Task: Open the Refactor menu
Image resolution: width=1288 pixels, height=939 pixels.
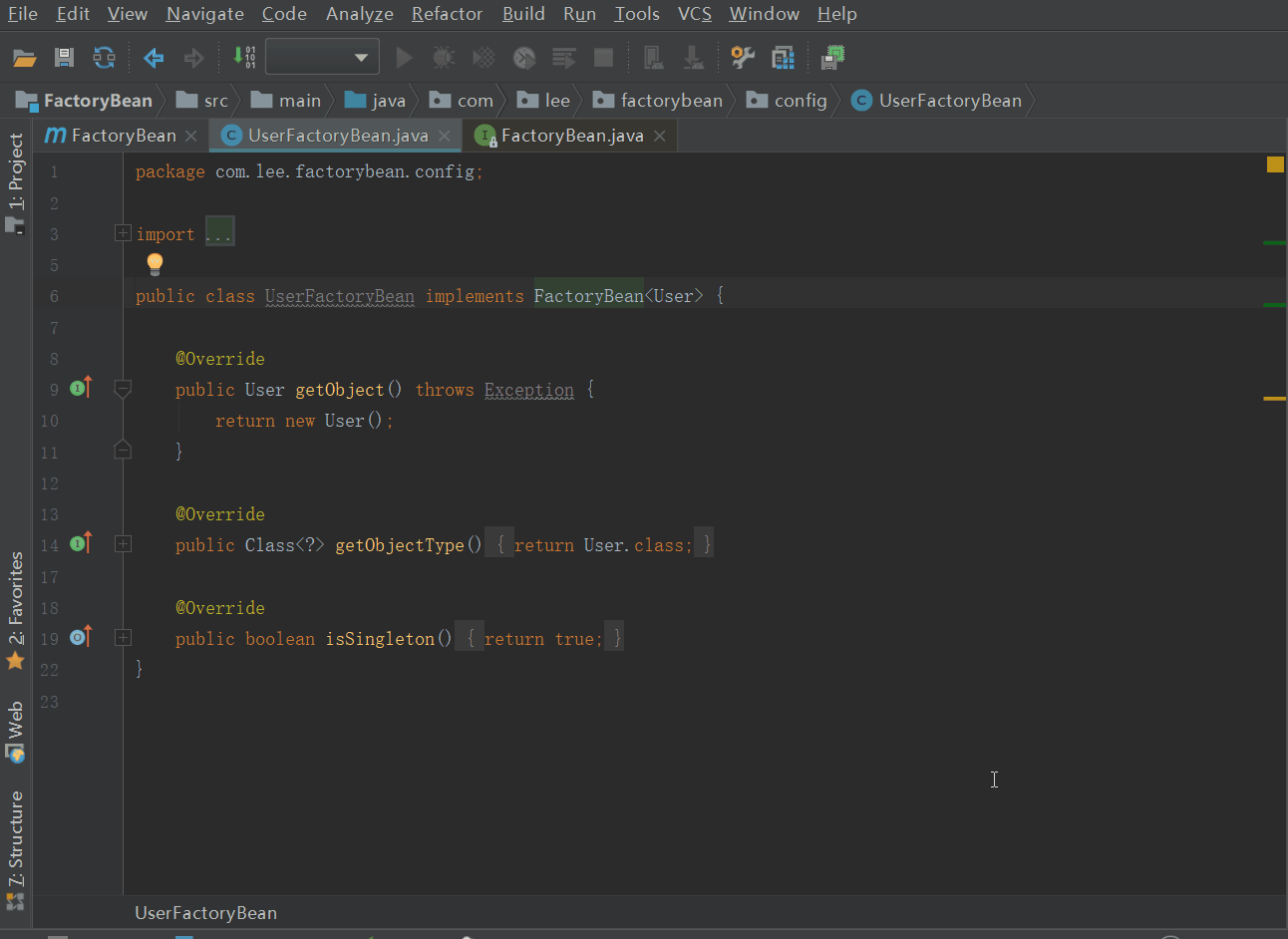Action: (447, 14)
